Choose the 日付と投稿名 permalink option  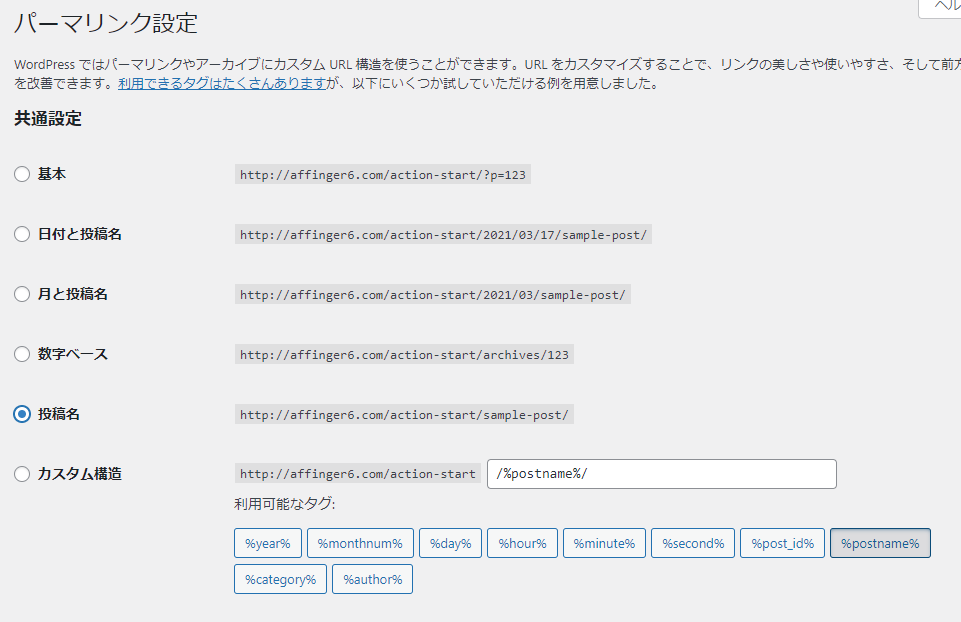coord(22,234)
